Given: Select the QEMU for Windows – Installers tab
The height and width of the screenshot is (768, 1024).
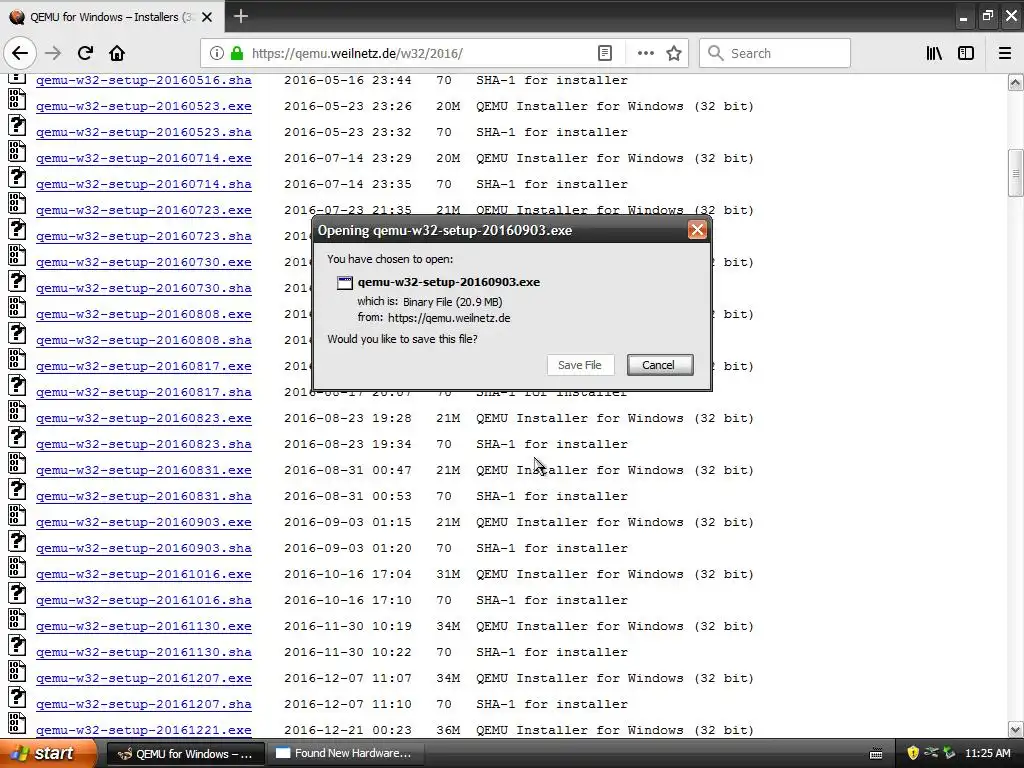Looking at the screenshot, I should pos(112,17).
